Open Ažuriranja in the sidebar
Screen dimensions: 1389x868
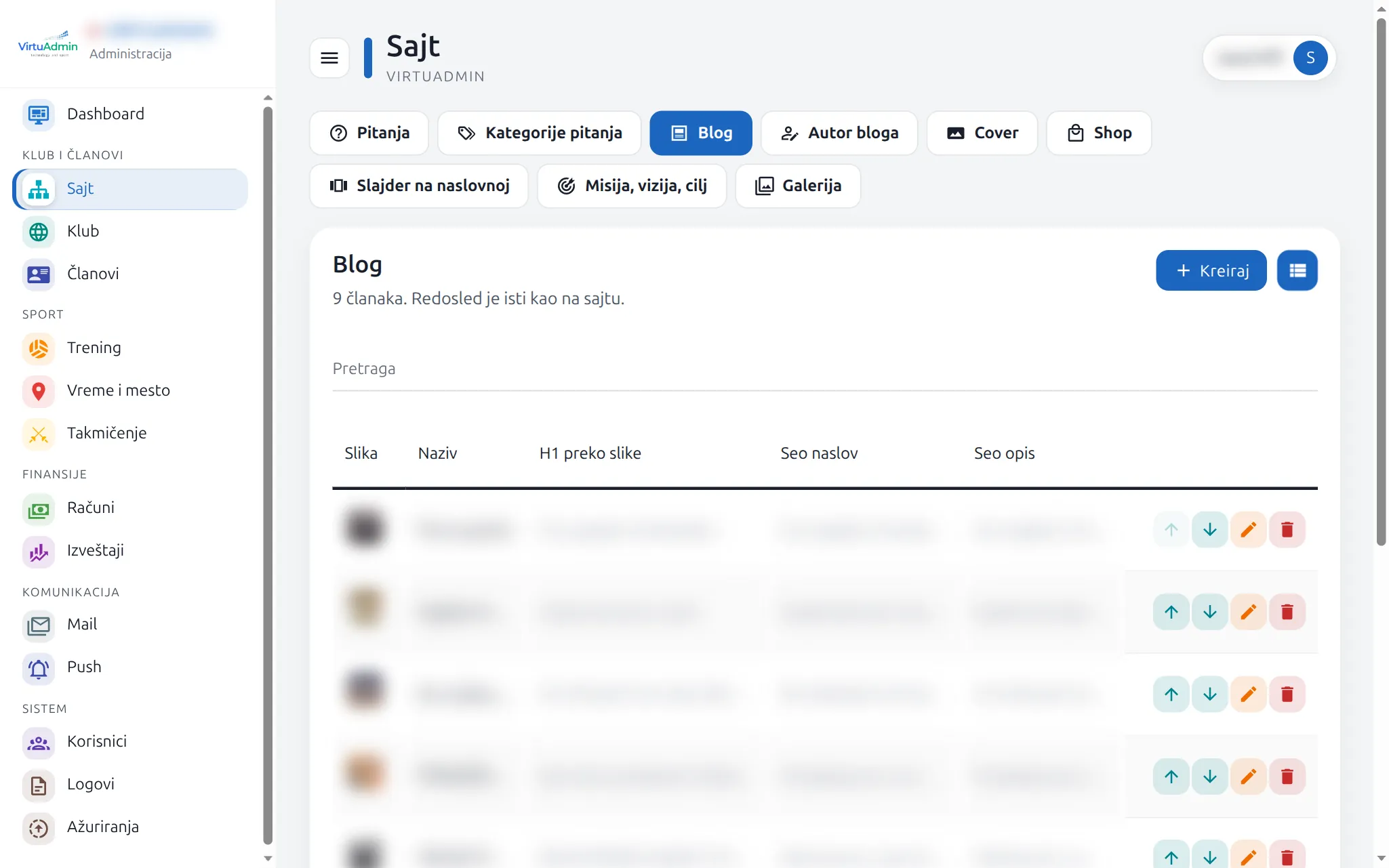[130, 827]
